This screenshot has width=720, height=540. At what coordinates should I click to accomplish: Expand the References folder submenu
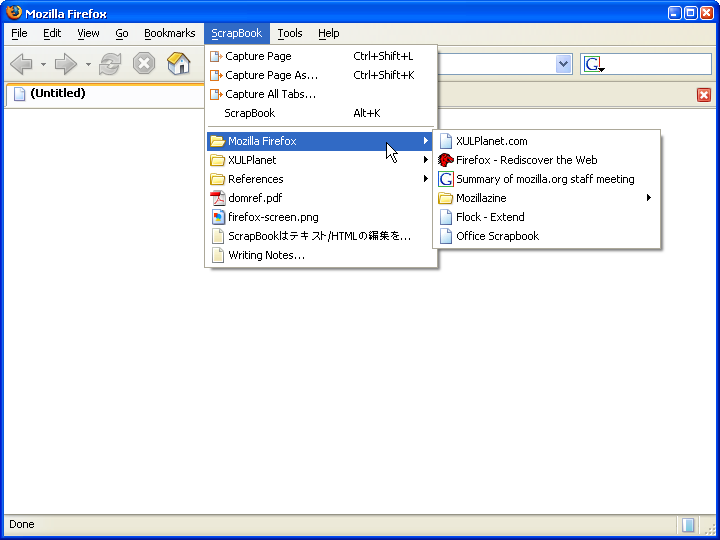click(321, 179)
